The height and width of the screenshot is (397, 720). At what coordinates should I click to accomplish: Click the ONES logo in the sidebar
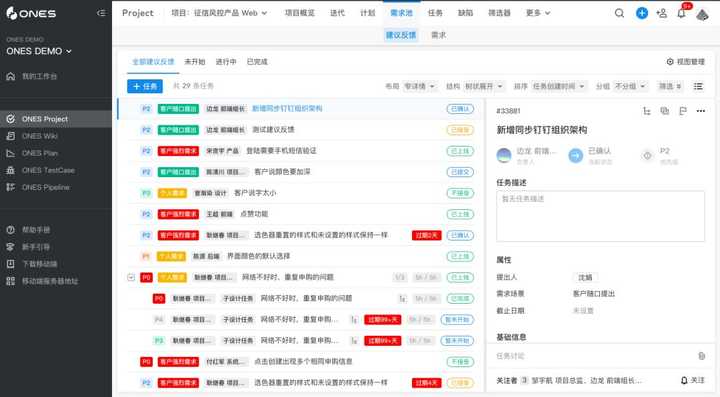tap(31, 13)
